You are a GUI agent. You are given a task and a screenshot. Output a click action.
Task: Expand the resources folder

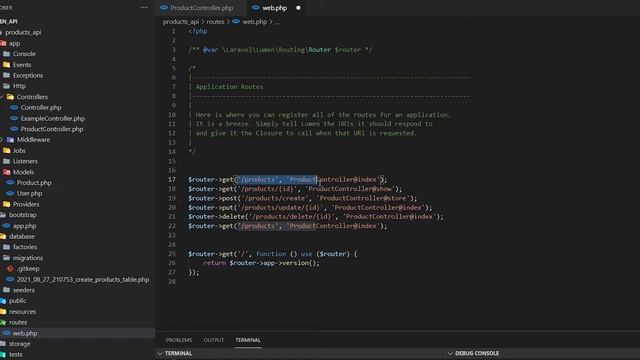pos(22,311)
